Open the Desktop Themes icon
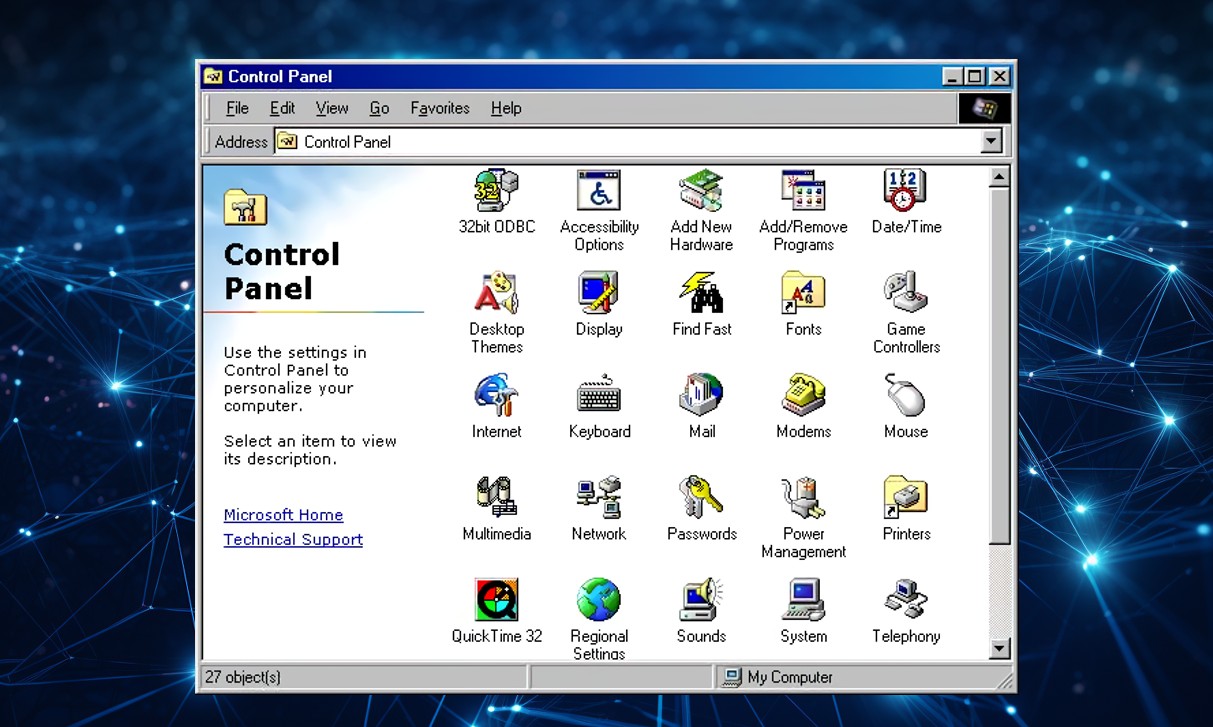This screenshot has width=1213, height=727. point(496,293)
